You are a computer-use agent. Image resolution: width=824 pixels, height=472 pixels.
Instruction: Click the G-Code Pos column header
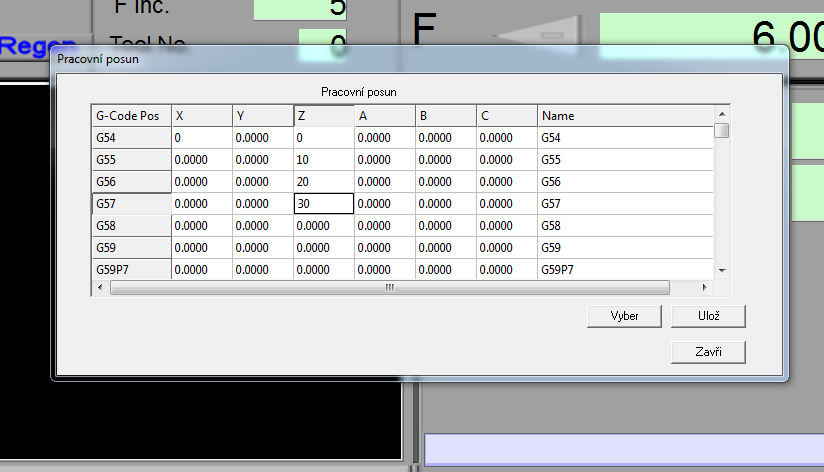(131, 115)
